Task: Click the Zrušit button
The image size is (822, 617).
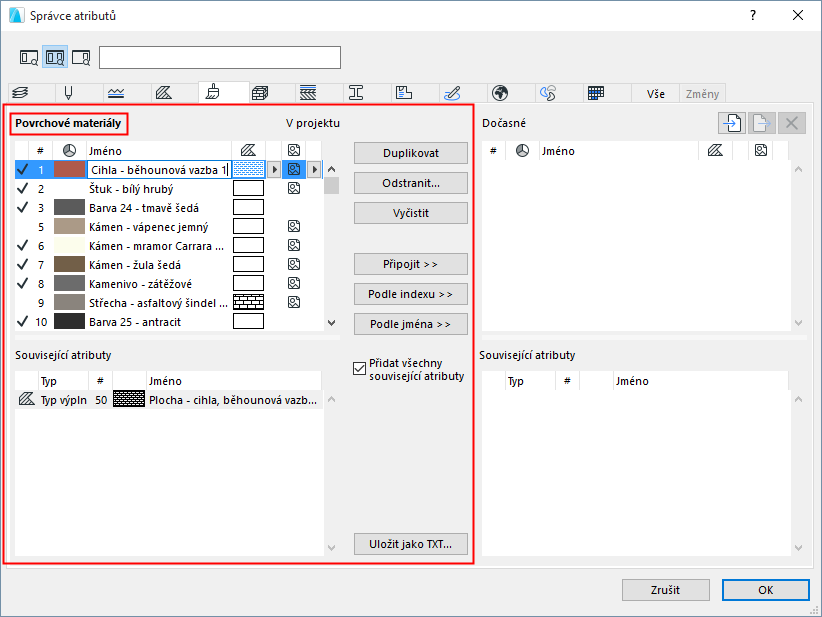Action: (666, 590)
